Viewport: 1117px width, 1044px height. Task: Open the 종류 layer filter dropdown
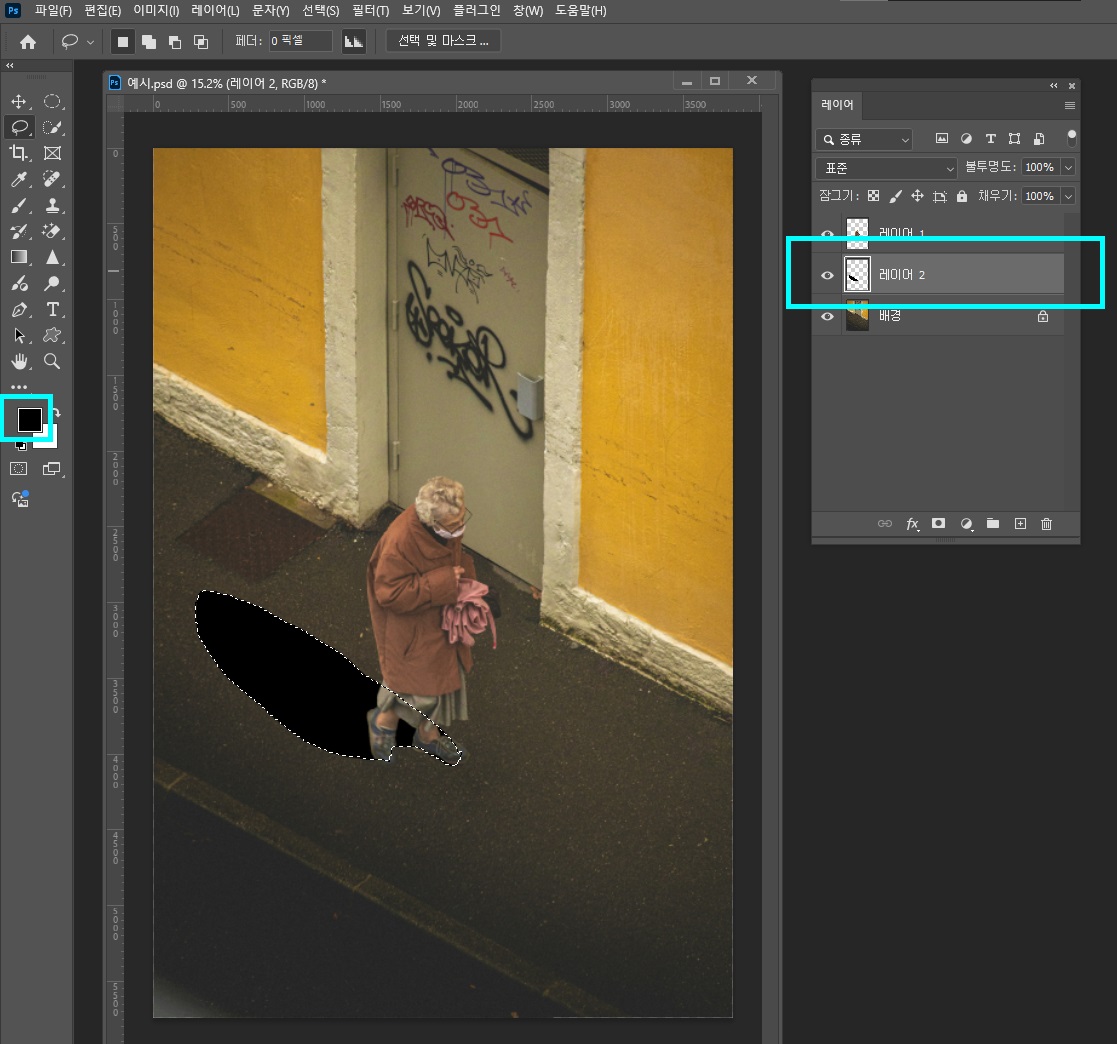point(864,140)
